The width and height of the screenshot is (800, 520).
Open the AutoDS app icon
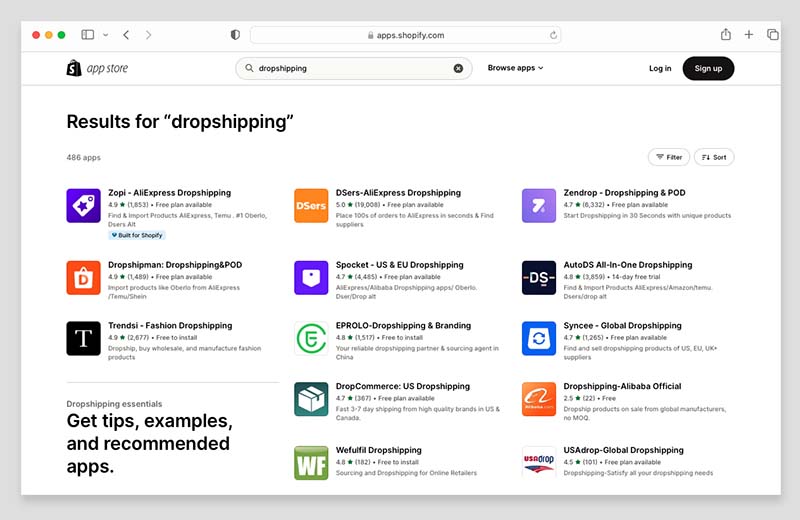click(539, 278)
